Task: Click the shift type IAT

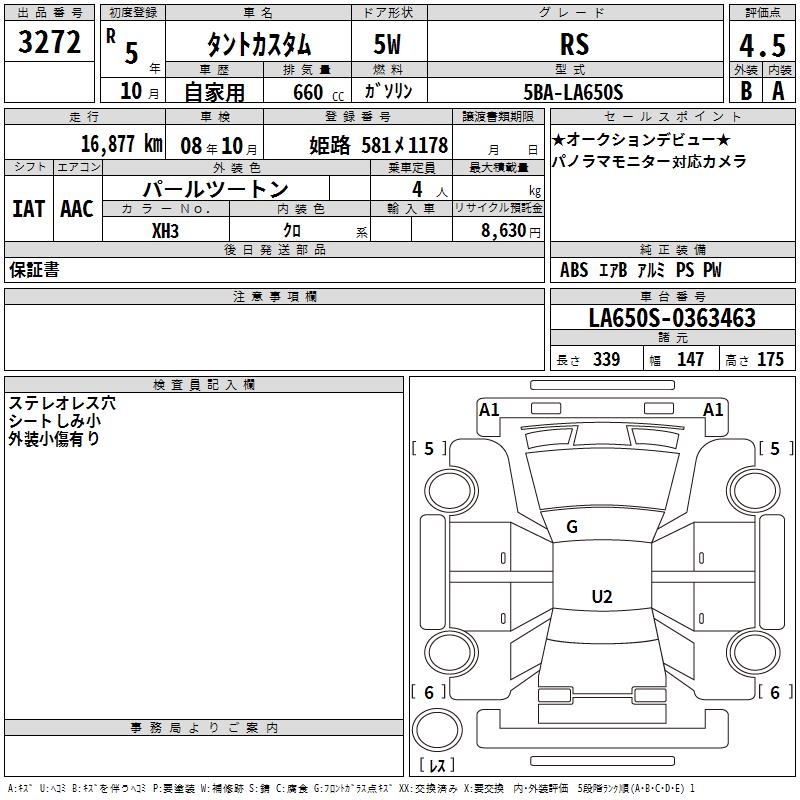Action: [29, 209]
